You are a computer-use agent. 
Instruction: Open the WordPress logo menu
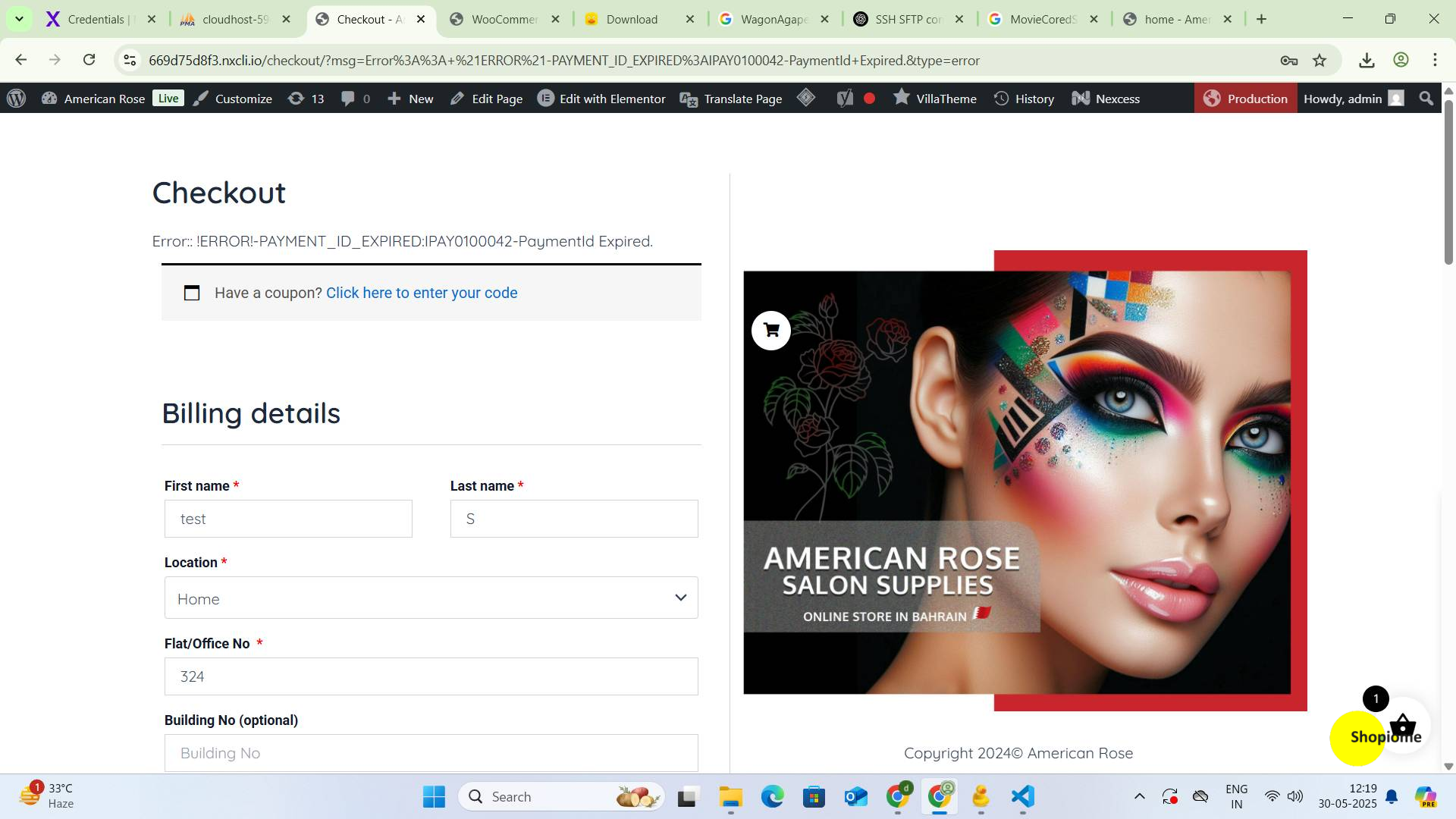click(16, 99)
